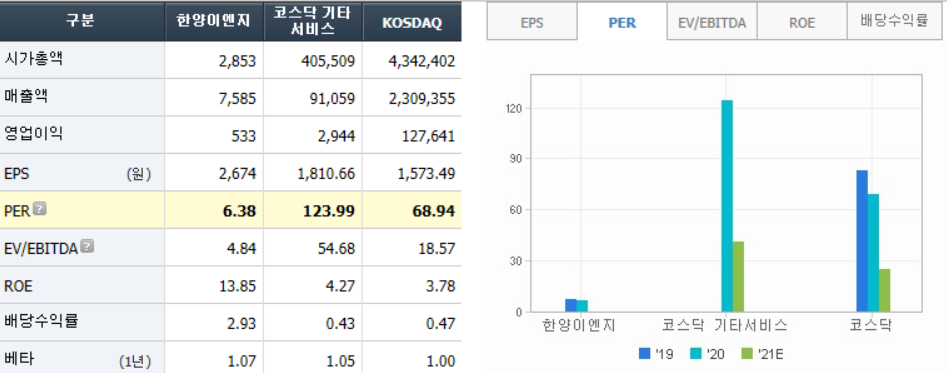Toggle the '19 legend swatch
The image size is (947, 373).
pos(644,353)
